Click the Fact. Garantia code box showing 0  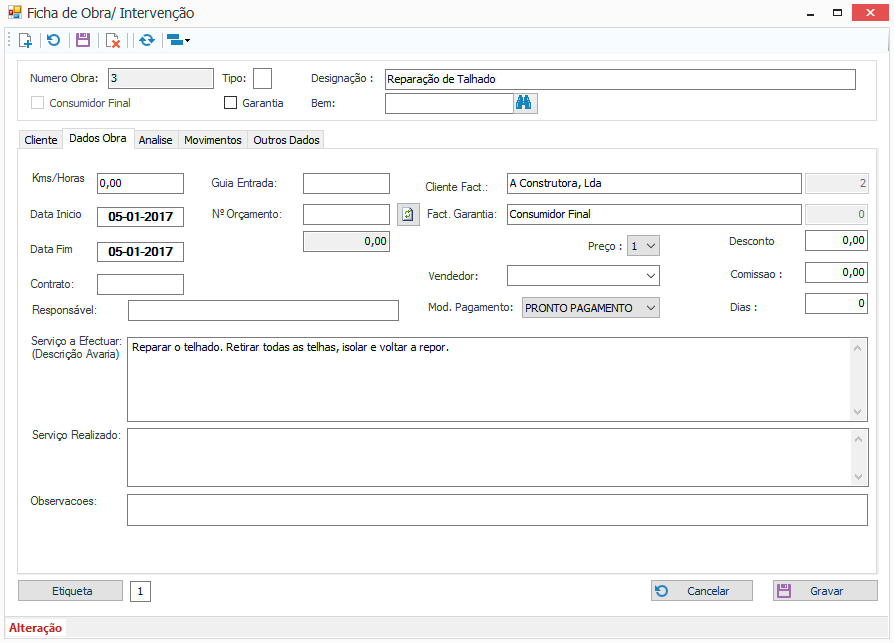coord(837,215)
